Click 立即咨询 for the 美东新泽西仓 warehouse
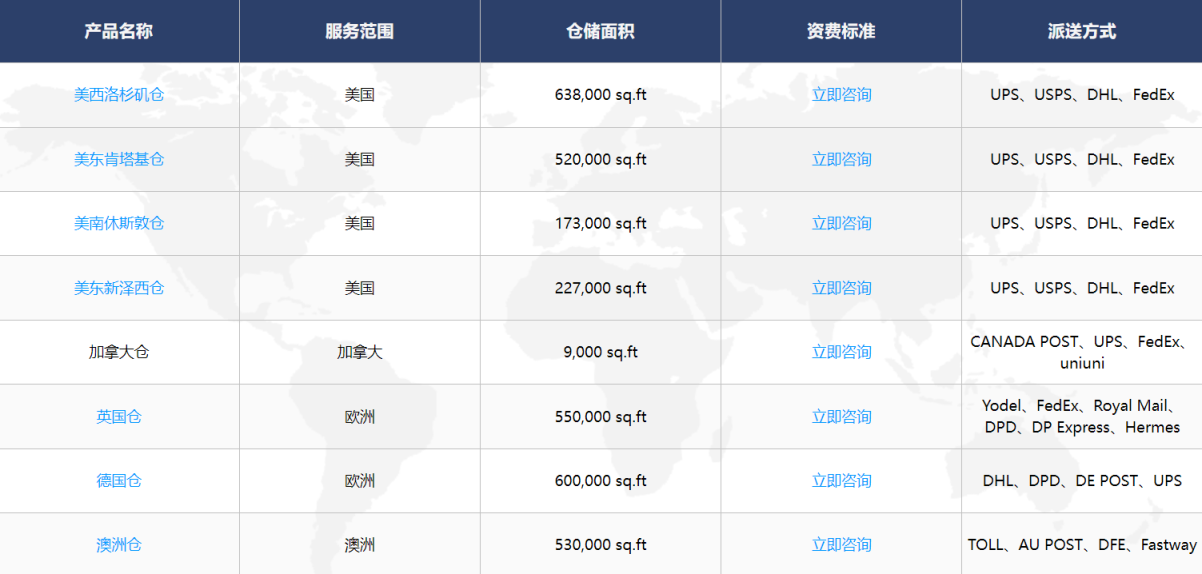 coord(841,288)
